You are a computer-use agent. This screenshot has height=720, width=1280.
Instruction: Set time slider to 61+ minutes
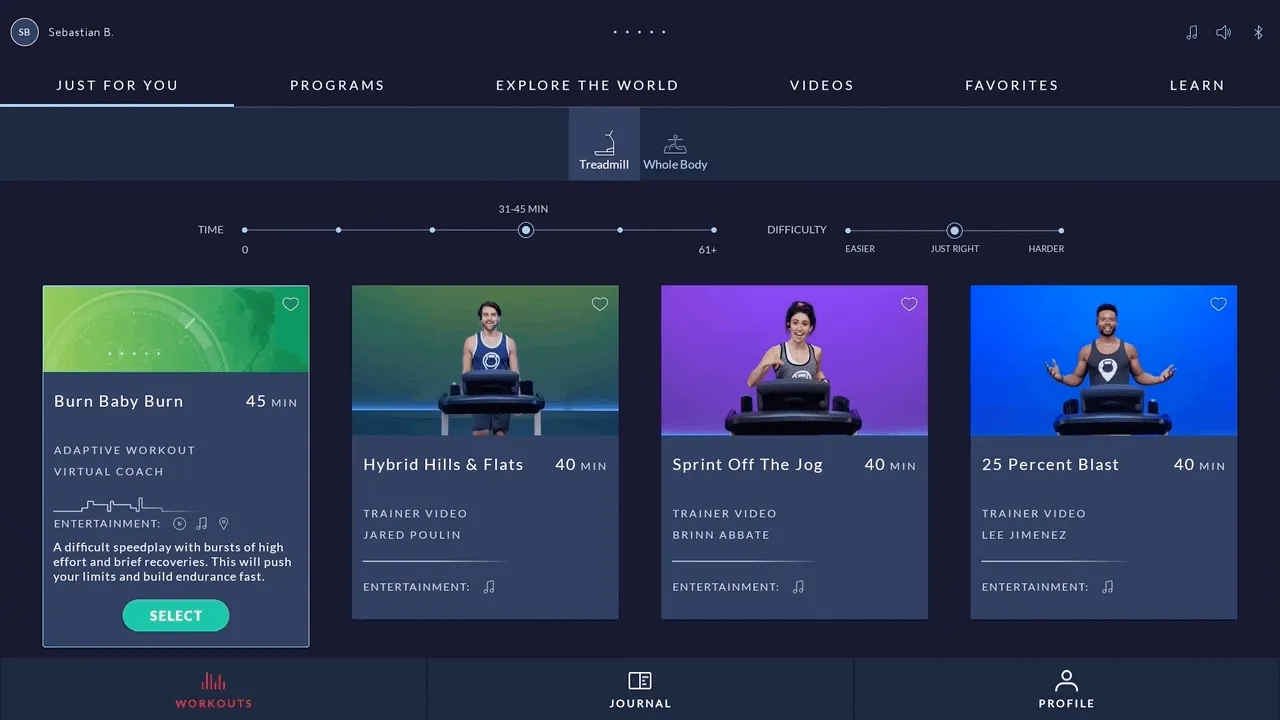713,230
